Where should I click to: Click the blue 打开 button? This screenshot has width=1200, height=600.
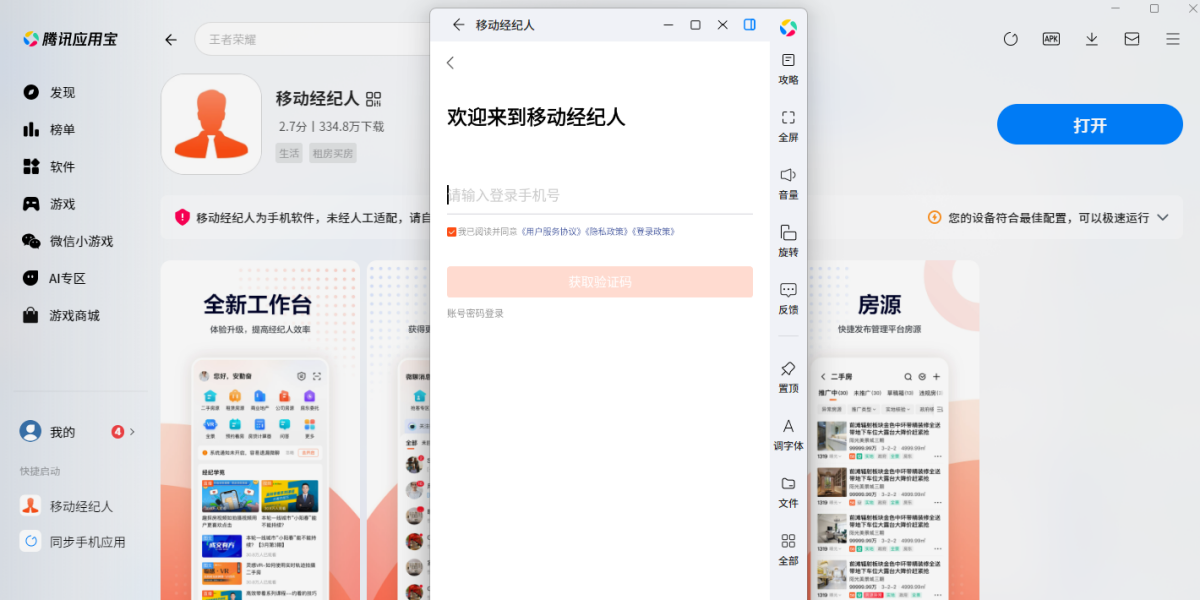[x=1090, y=125]
